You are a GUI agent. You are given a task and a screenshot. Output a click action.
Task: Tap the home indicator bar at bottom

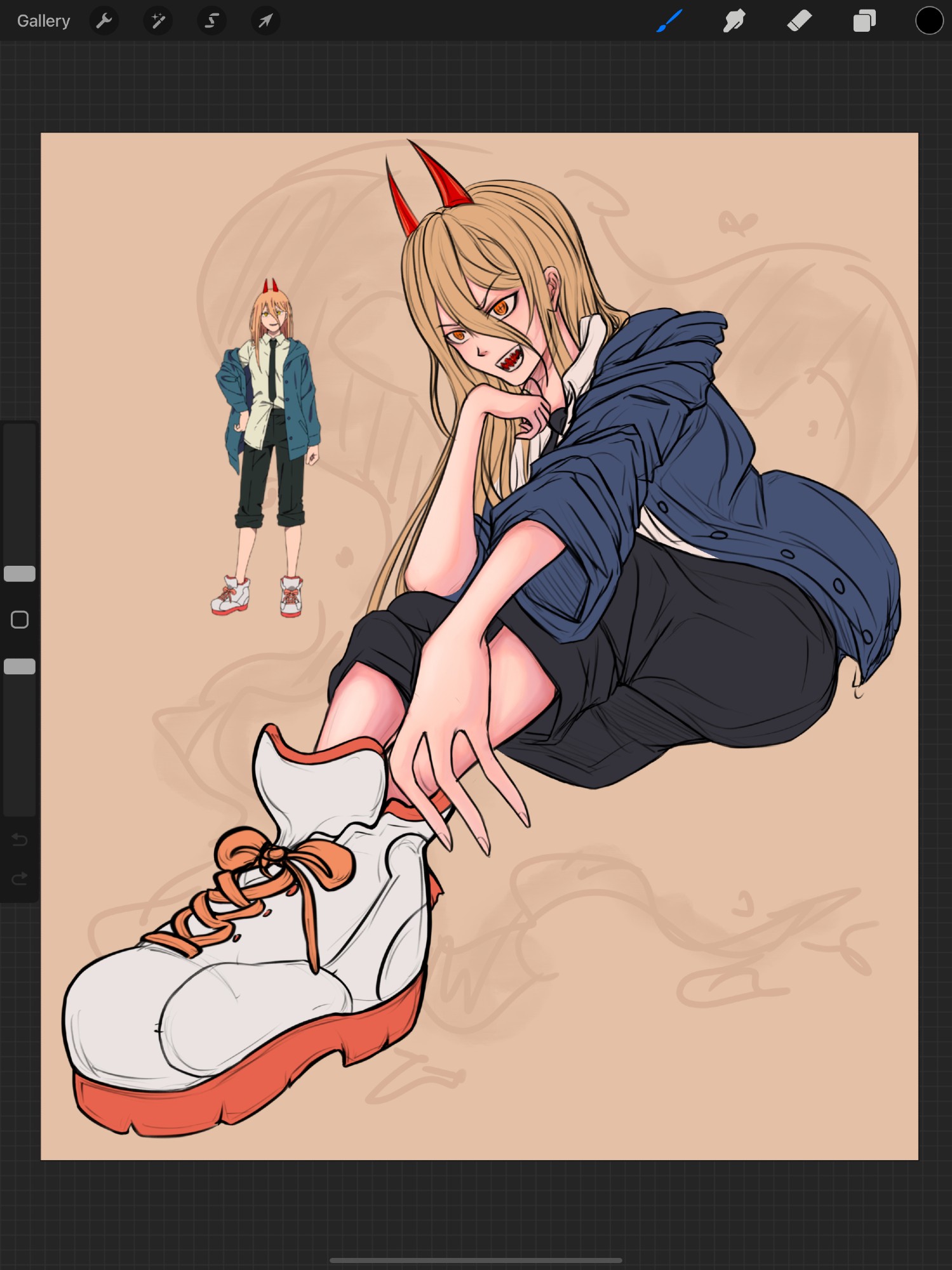(x=476, y=1260)
